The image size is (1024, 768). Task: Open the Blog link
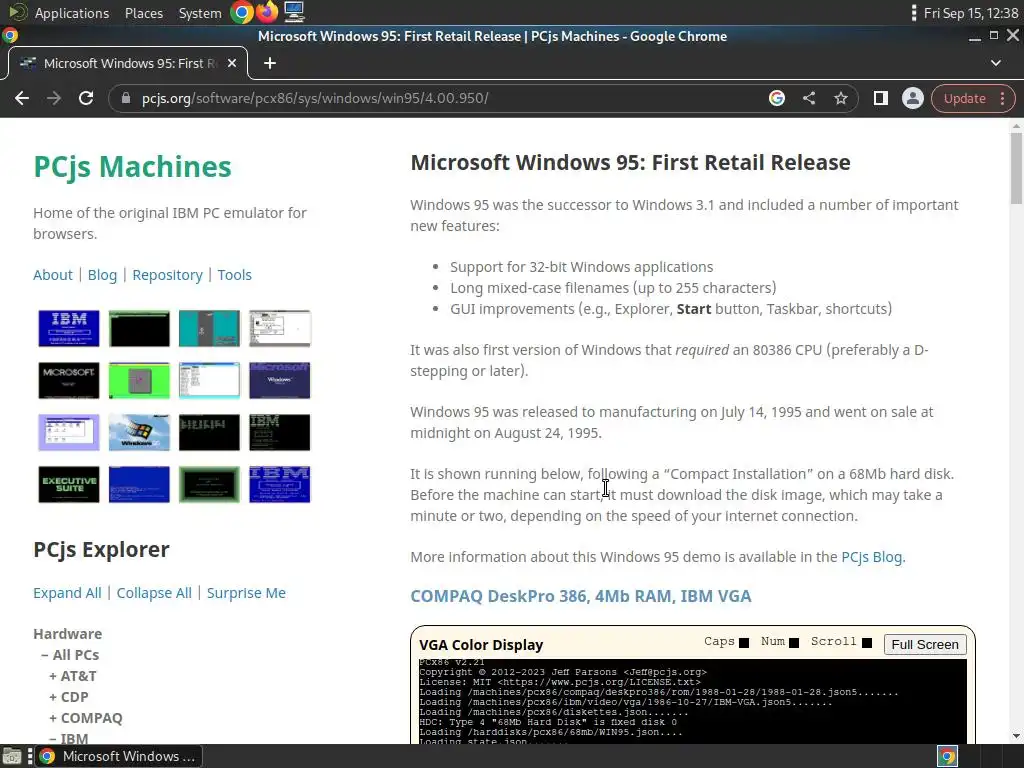pos(103,275)
